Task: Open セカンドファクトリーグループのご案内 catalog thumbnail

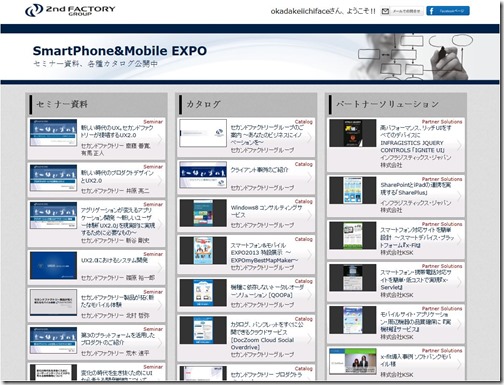Action: (x=203, y=133)
